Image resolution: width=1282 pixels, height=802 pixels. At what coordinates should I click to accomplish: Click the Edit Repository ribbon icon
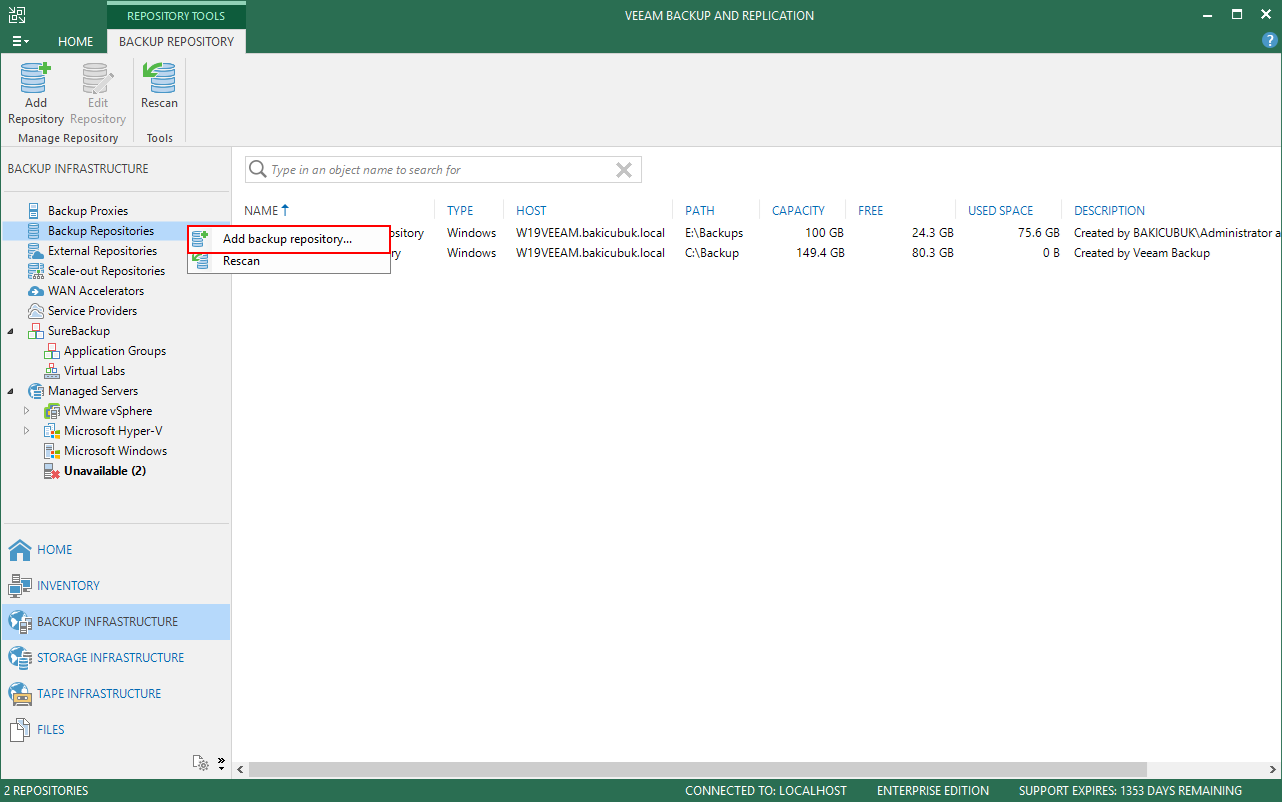[x=97, y=94]
